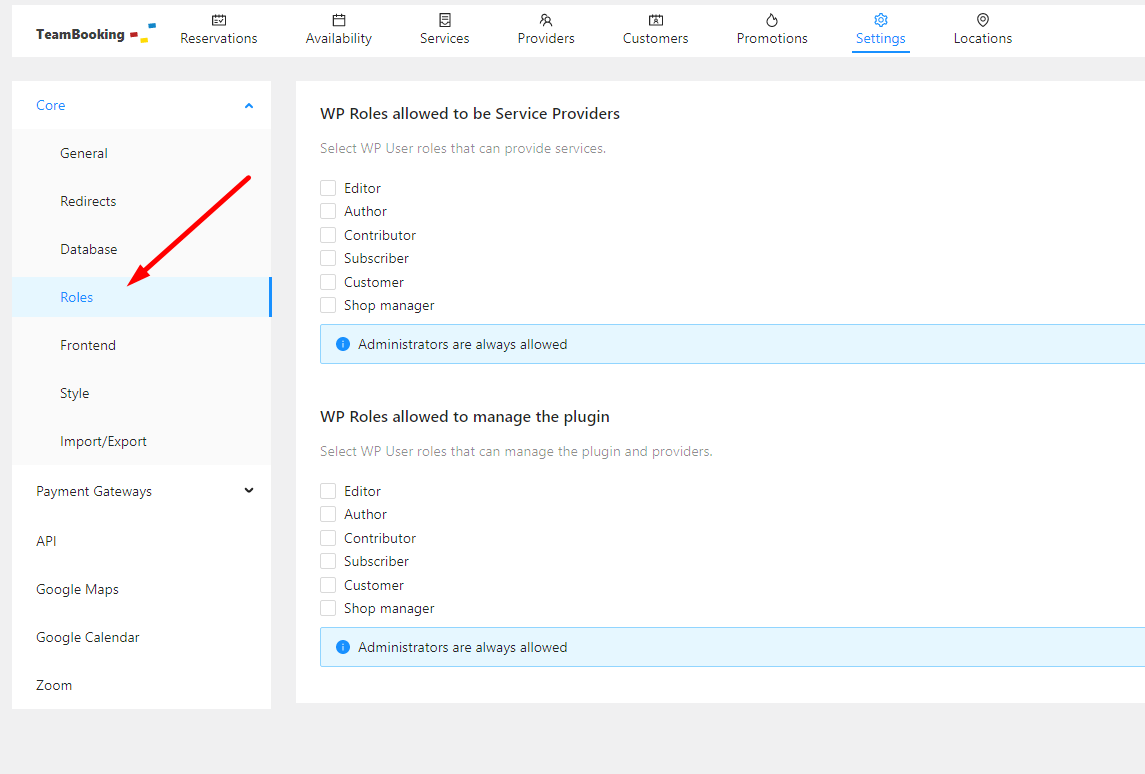Open the Frontend settings page
Image resolution: width=1145 pixels, height=774 pixels.
pos(88,345)
